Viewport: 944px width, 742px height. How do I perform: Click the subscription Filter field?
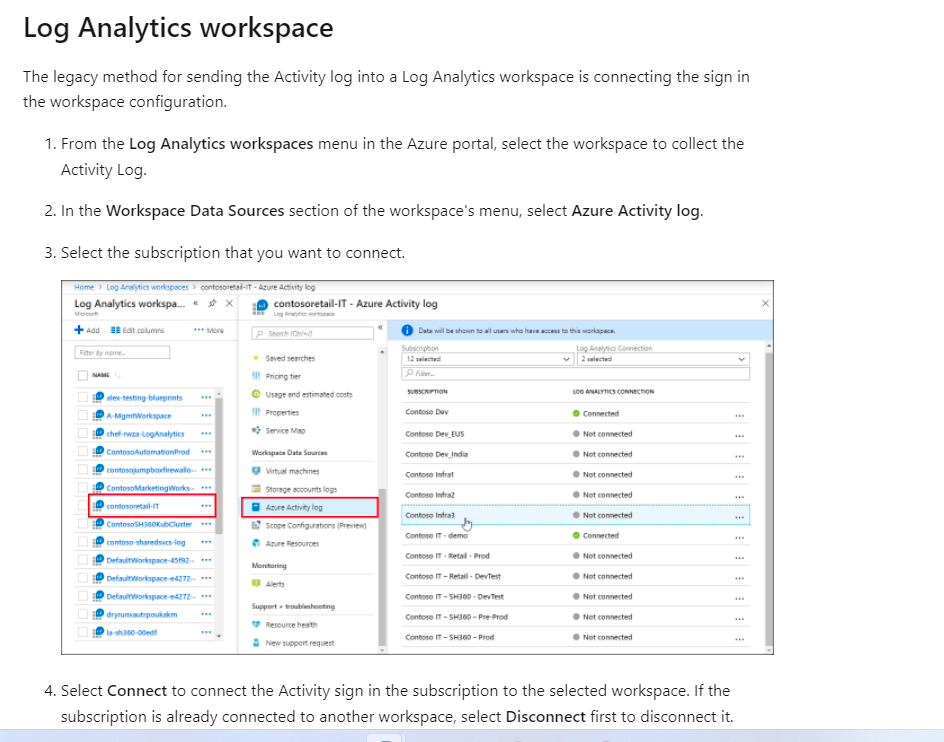(576, 373)
